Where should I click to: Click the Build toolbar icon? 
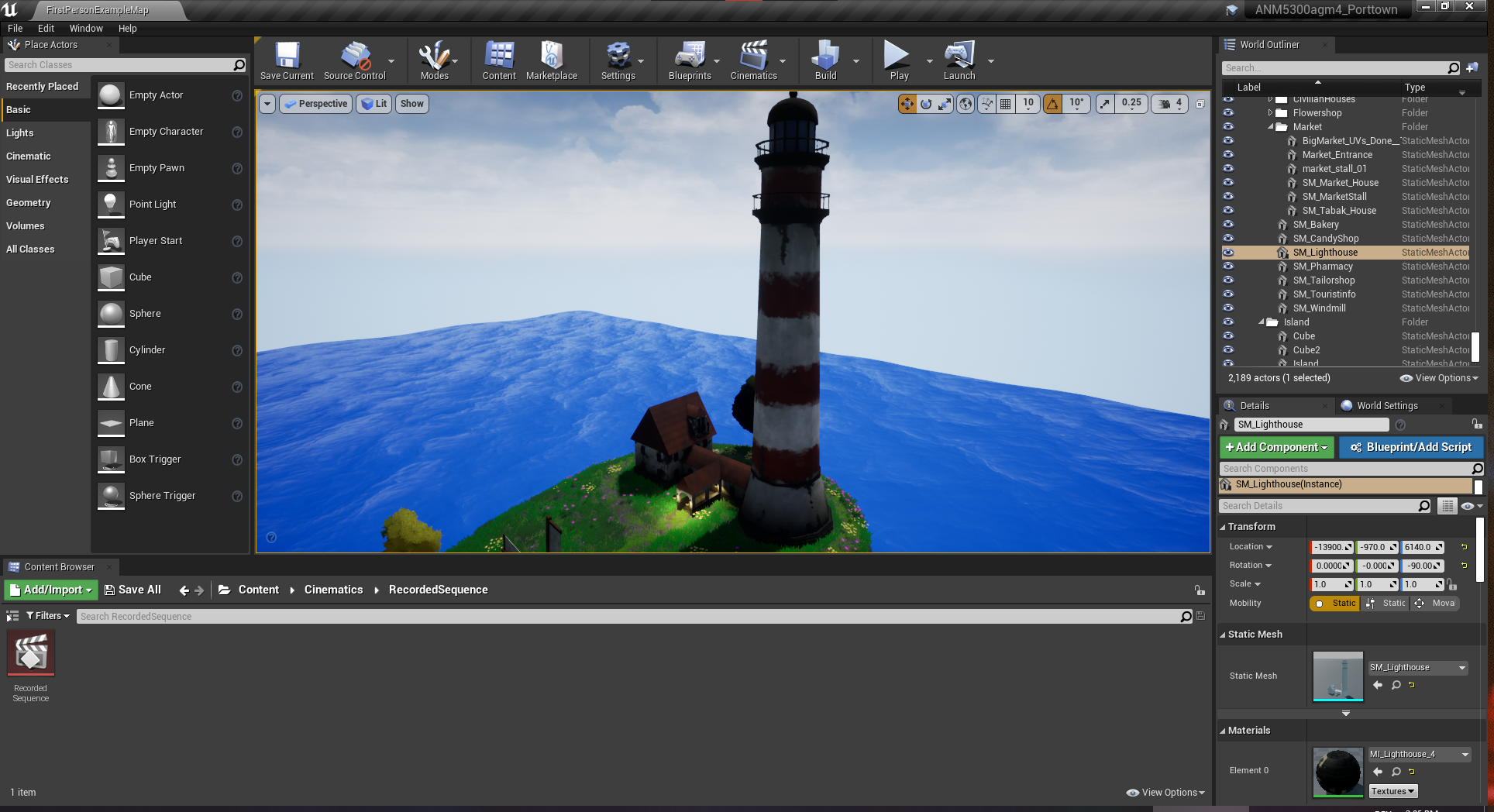[x=825, y=60]
